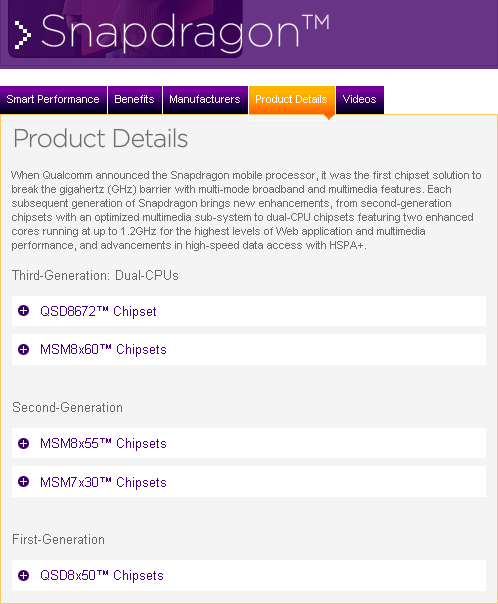Open the MSM8x60™ Chipsets link
The height and width of the screenshot is (604, 498).
point(103,349)
